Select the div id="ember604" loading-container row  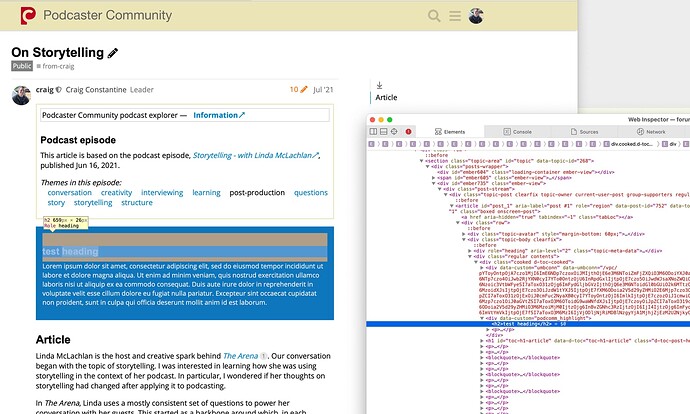point(526,172)
